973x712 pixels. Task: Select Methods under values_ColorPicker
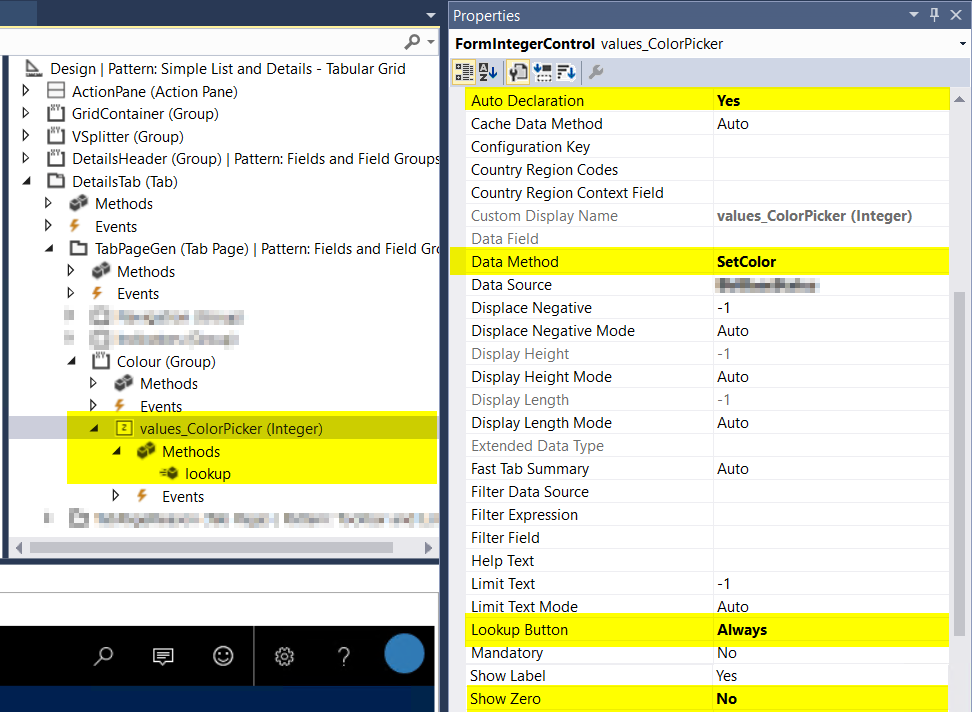(191, 451)
